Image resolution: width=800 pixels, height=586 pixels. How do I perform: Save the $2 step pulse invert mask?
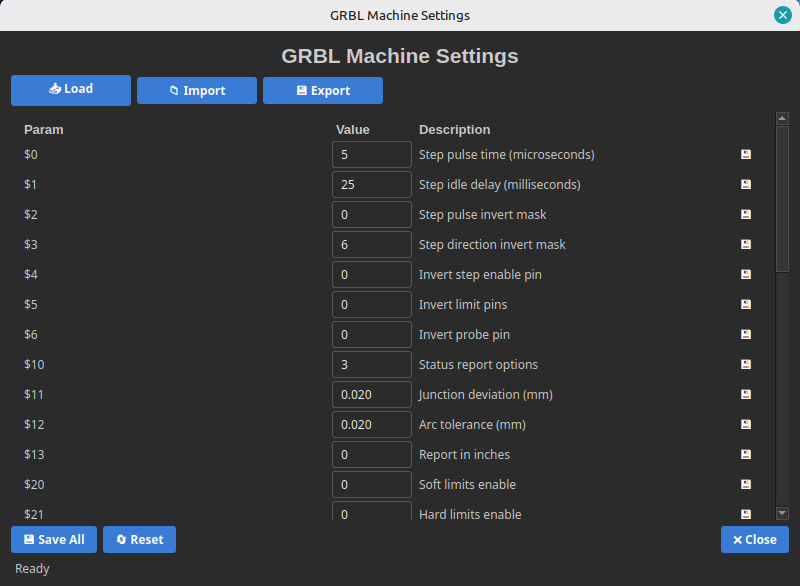[x=745, y=215]
